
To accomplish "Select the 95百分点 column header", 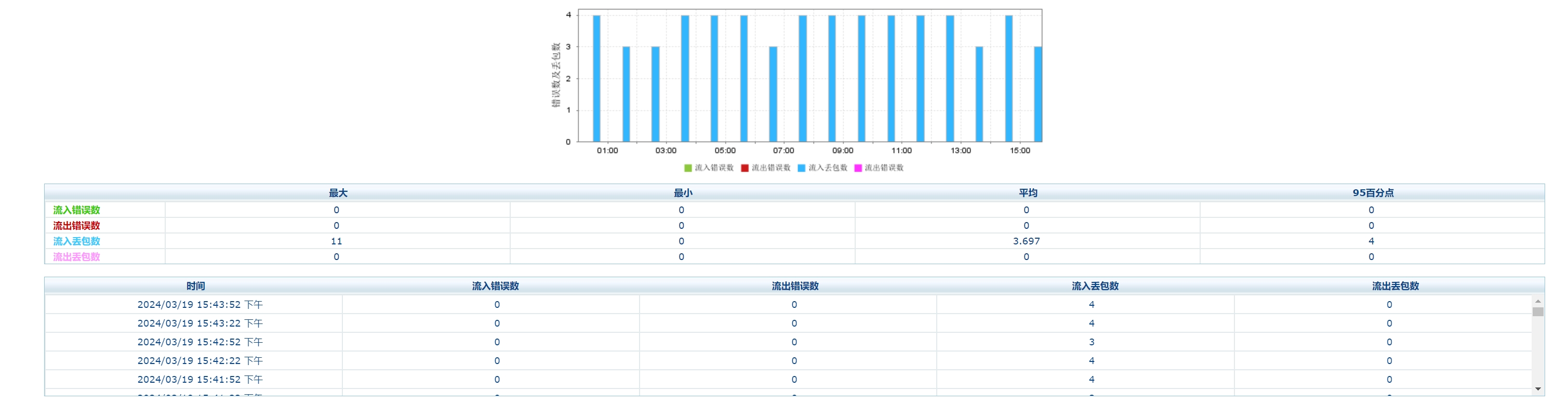I will [x=1373, y=193].
